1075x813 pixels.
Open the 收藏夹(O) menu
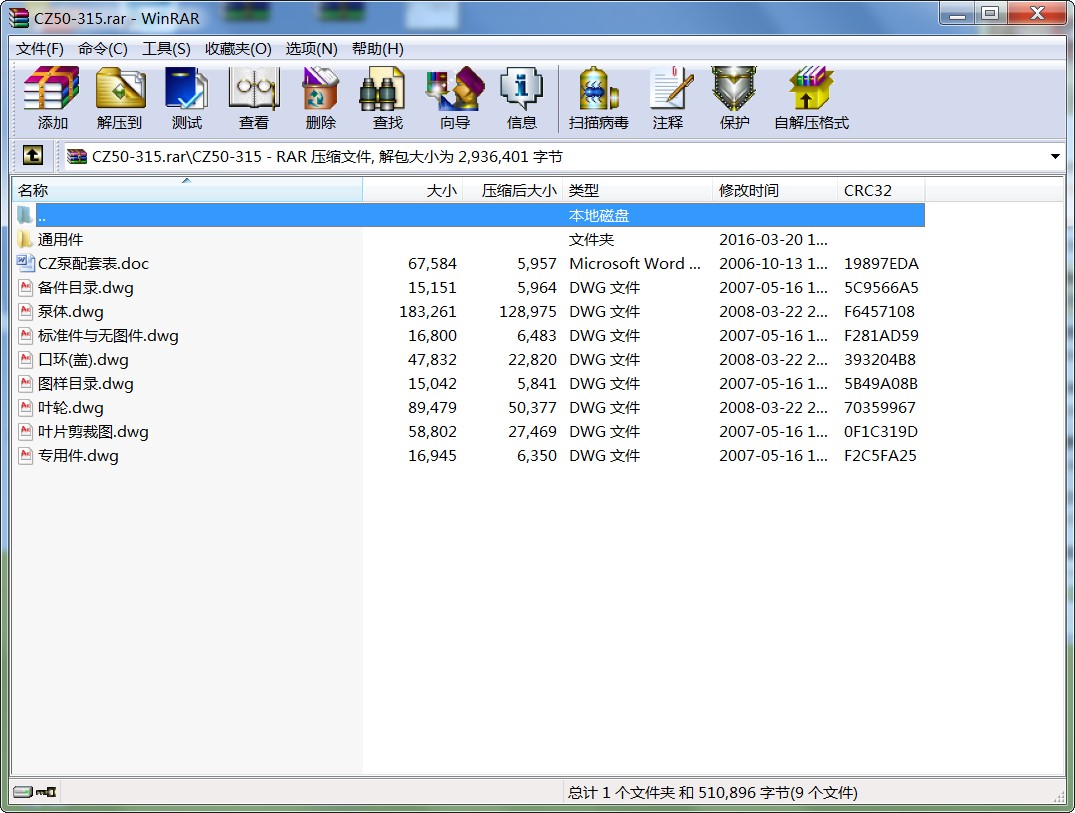[x=238, y=49]
